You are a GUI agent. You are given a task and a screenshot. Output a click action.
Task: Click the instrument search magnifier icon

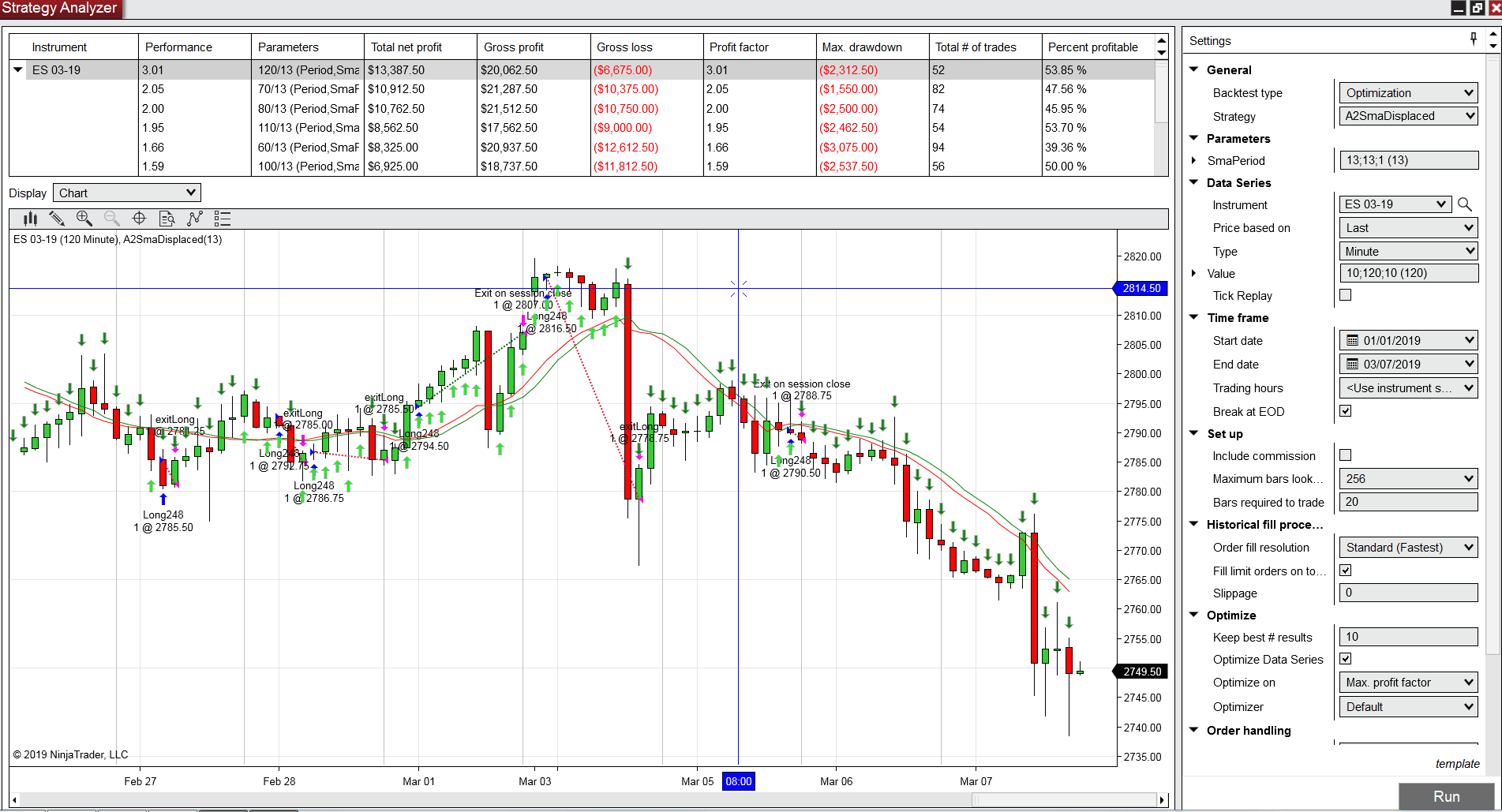point(1465,204)
